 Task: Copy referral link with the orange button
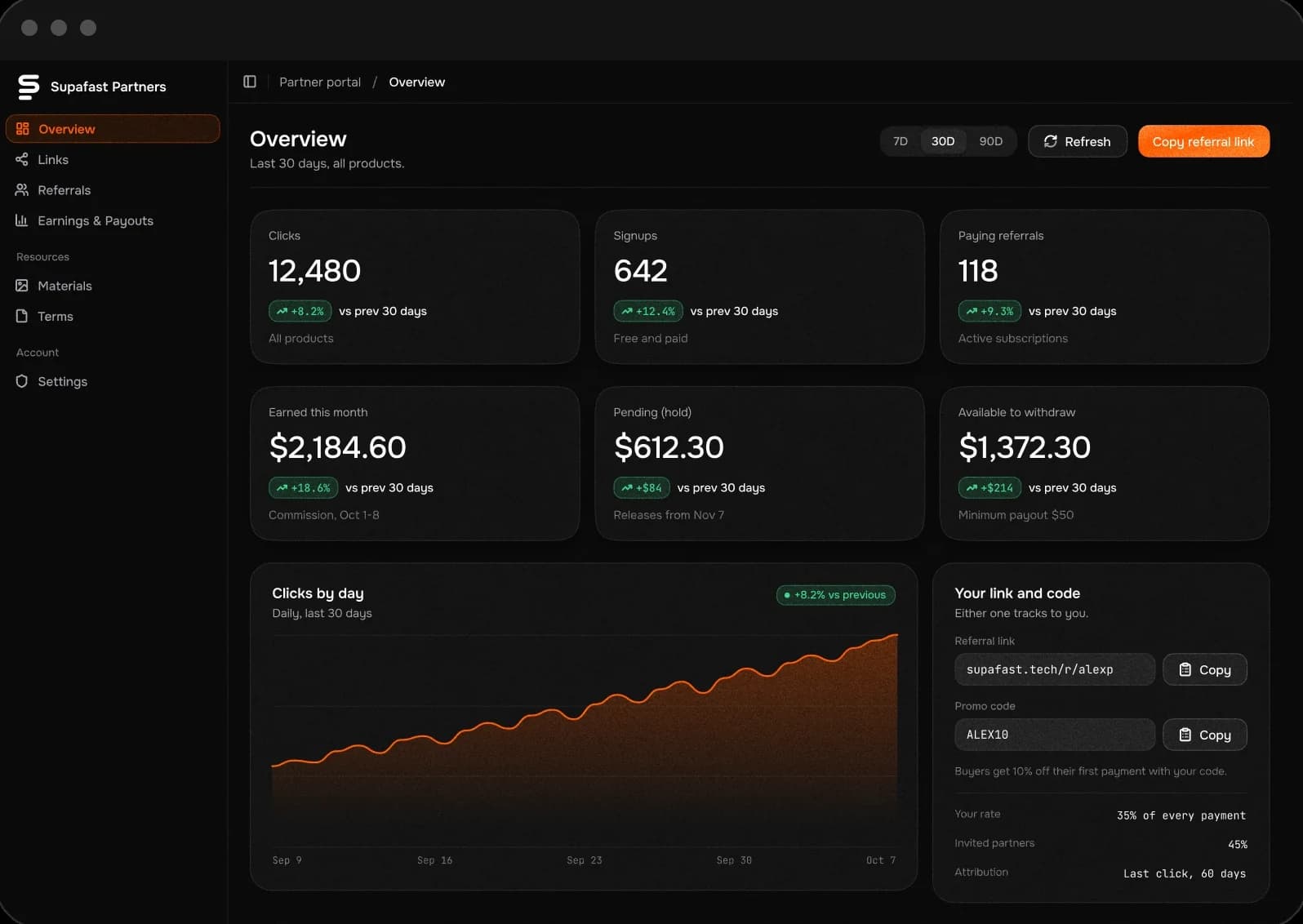click(x=1203, y=141)
